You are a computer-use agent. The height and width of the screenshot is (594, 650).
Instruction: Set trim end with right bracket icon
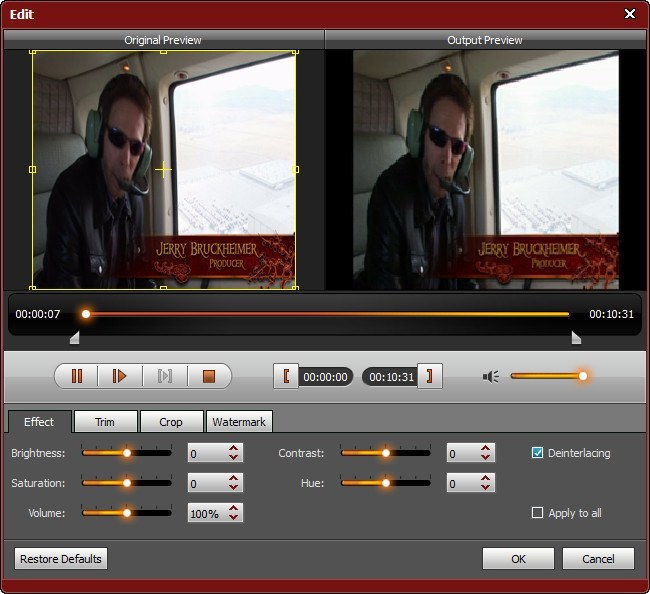(430, 376)
